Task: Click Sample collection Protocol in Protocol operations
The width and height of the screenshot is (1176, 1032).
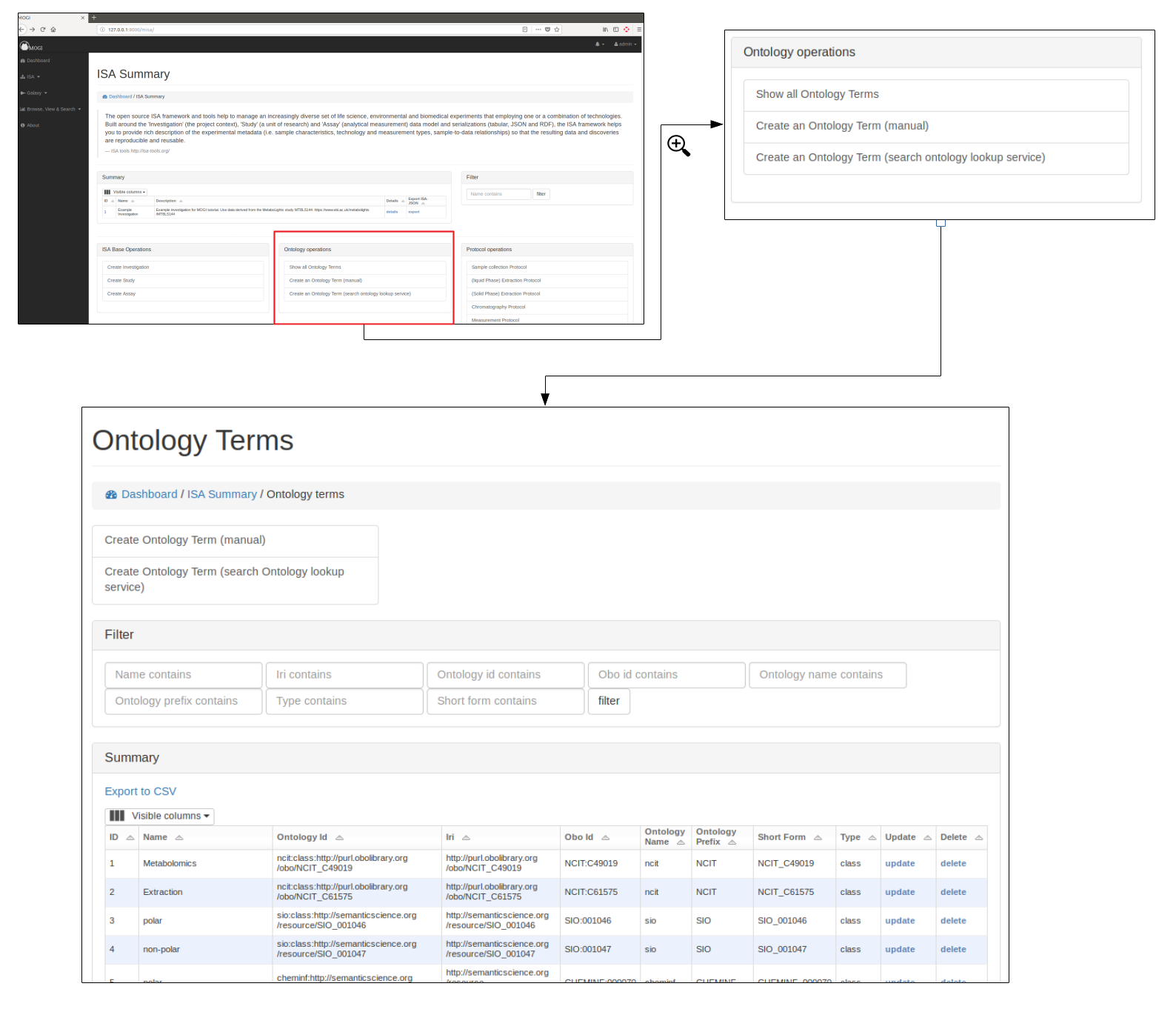Action: [547, 267]
